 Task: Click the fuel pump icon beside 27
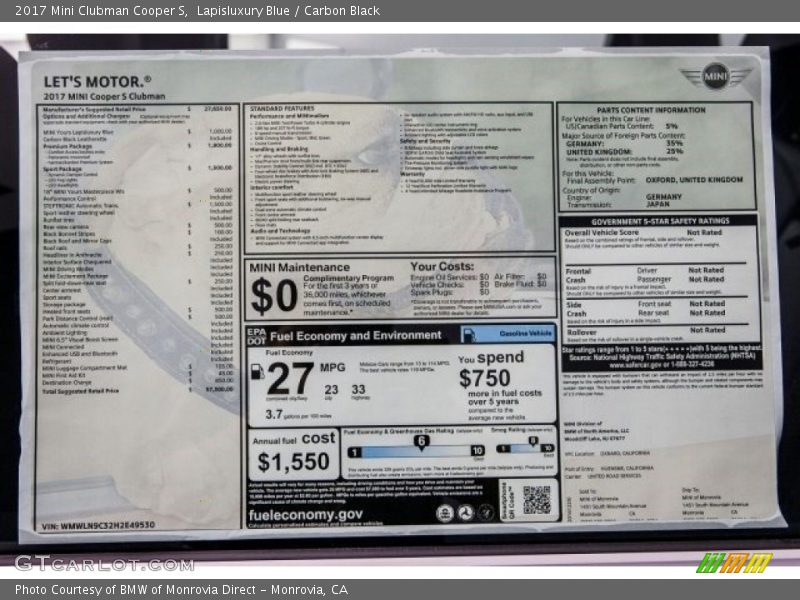[x=258, y=372]
